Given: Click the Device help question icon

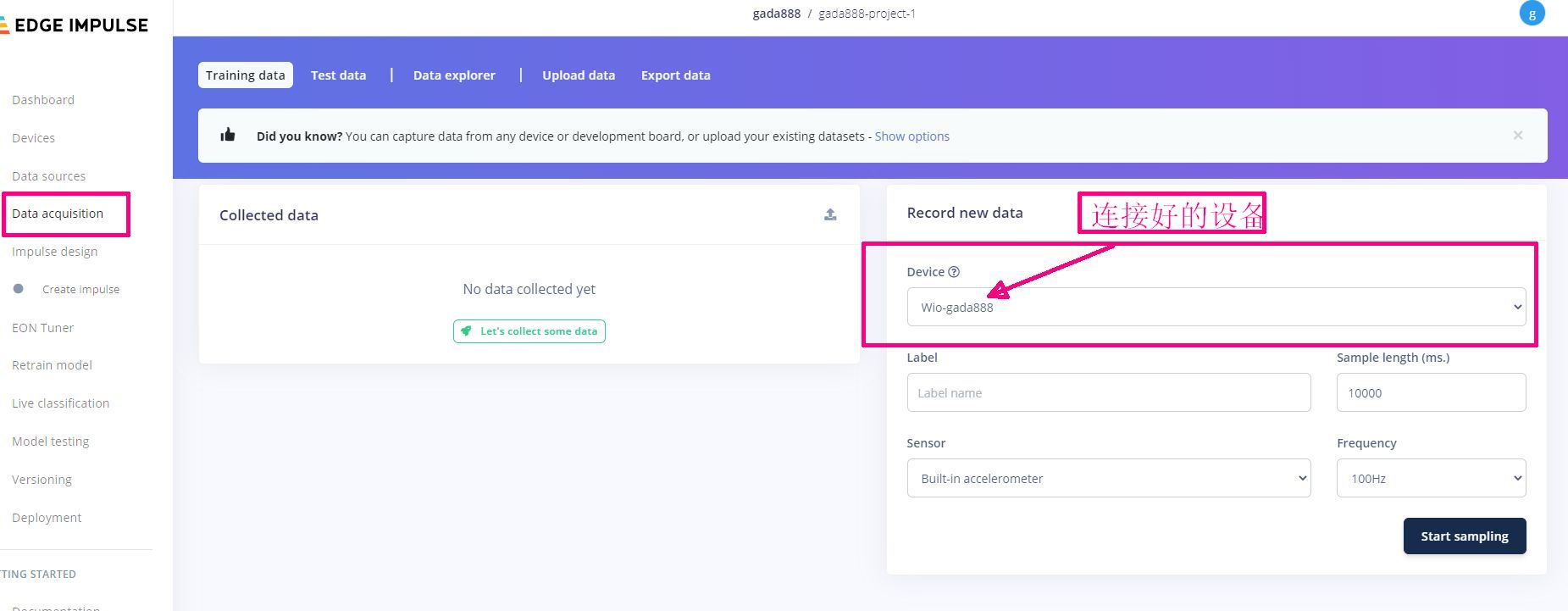Looking at the screenshot, I should tap(954, 272).
